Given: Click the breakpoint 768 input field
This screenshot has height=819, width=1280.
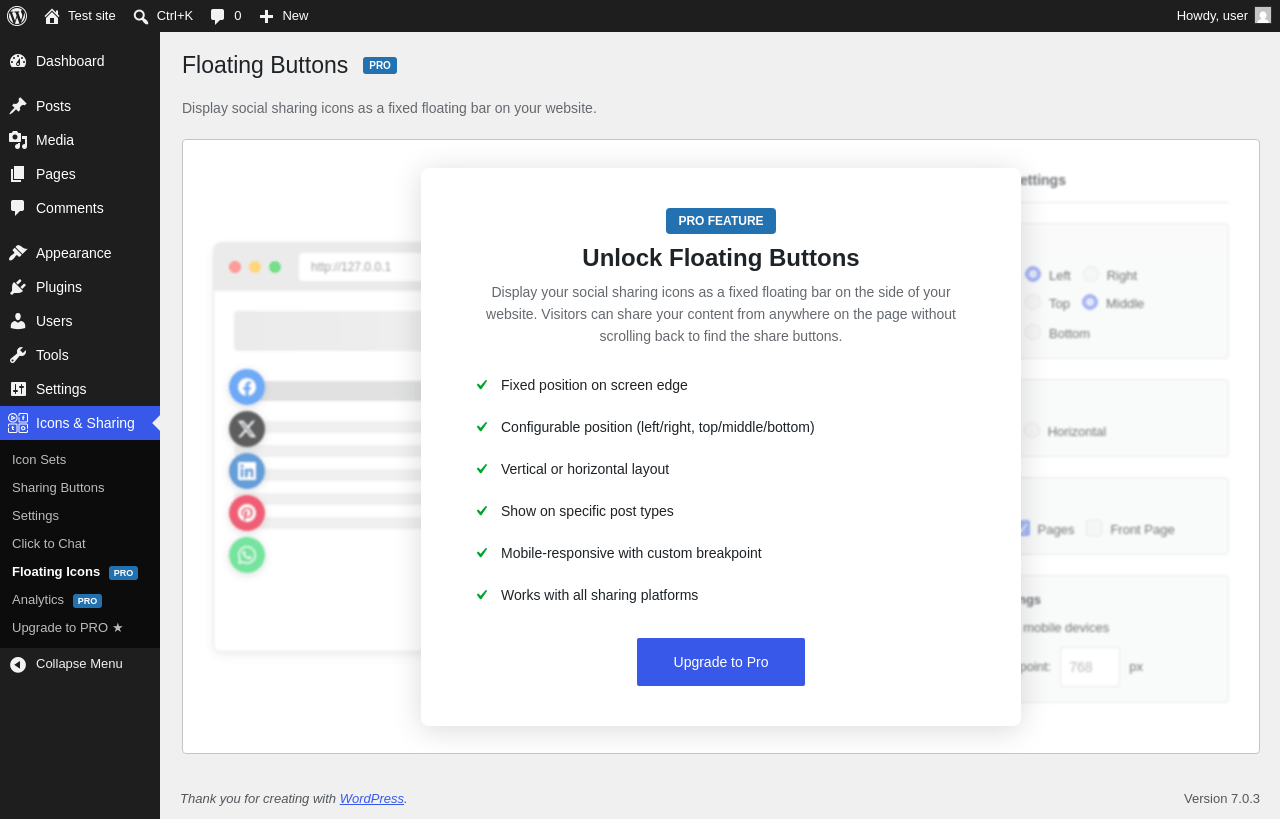Looking at the screenshot, I should 1090,667.
